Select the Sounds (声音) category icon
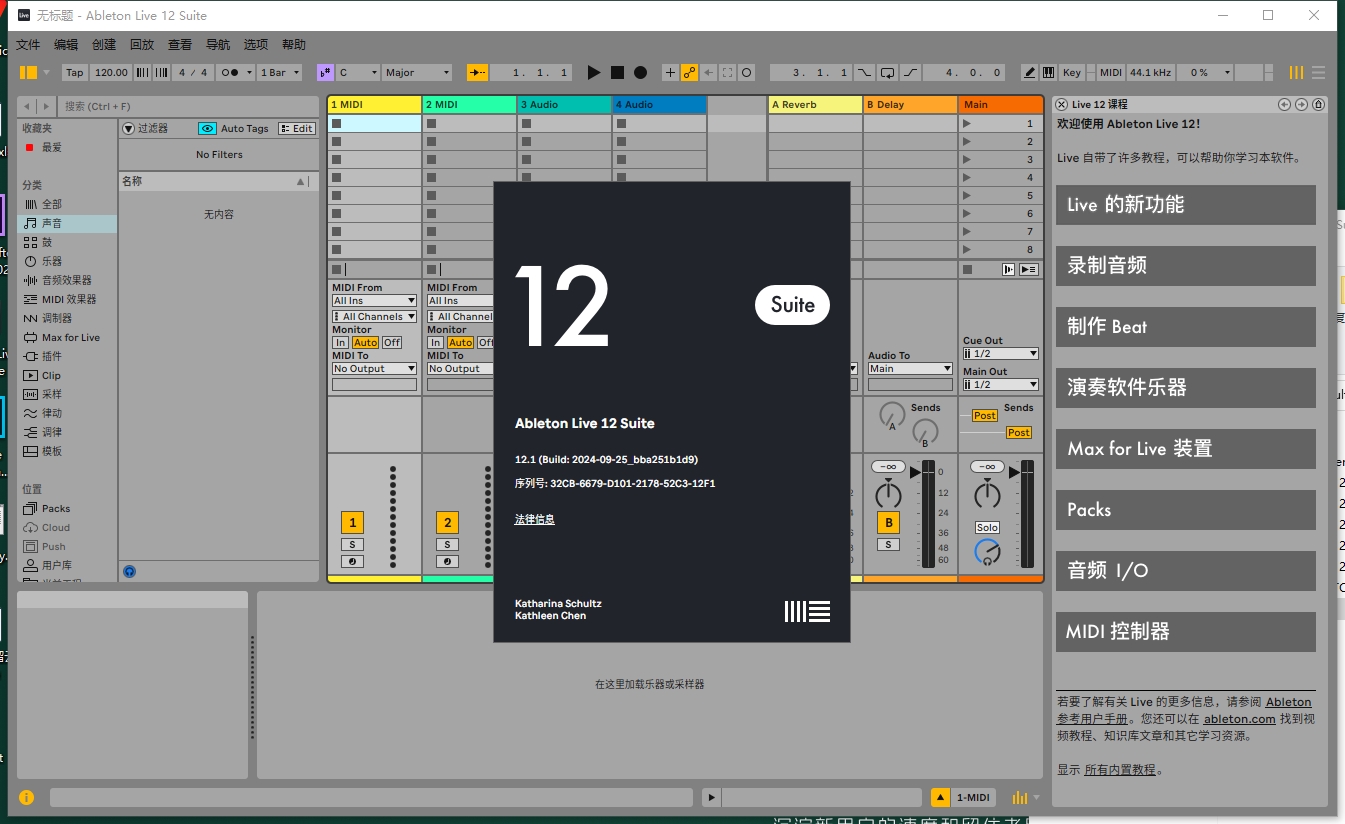The height and width of the screenshot is (824, 1345). click(30, 223)
